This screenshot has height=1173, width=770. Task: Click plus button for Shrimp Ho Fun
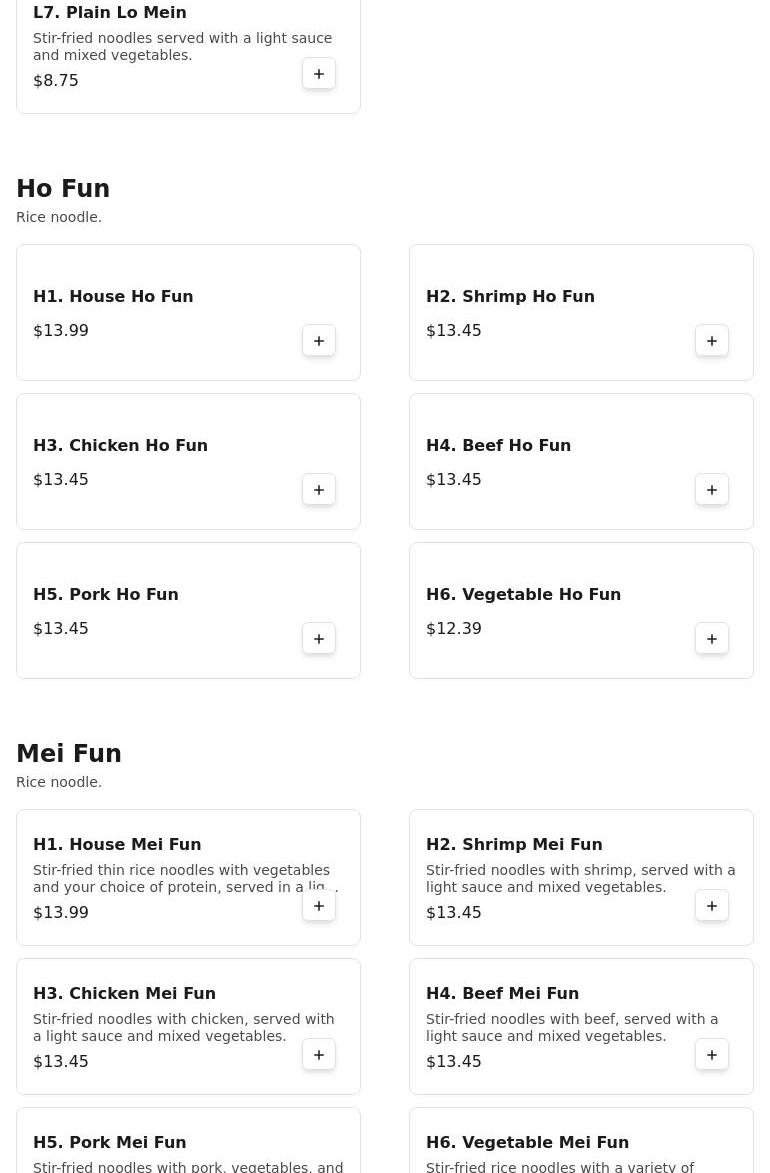pos(712,341)
